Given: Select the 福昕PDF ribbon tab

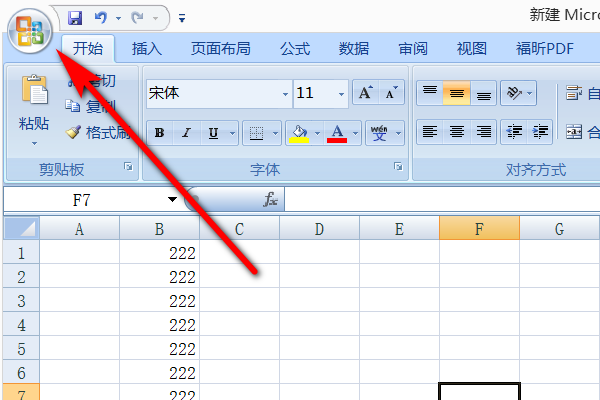Looking at the screenshot, I should (545, 49).
